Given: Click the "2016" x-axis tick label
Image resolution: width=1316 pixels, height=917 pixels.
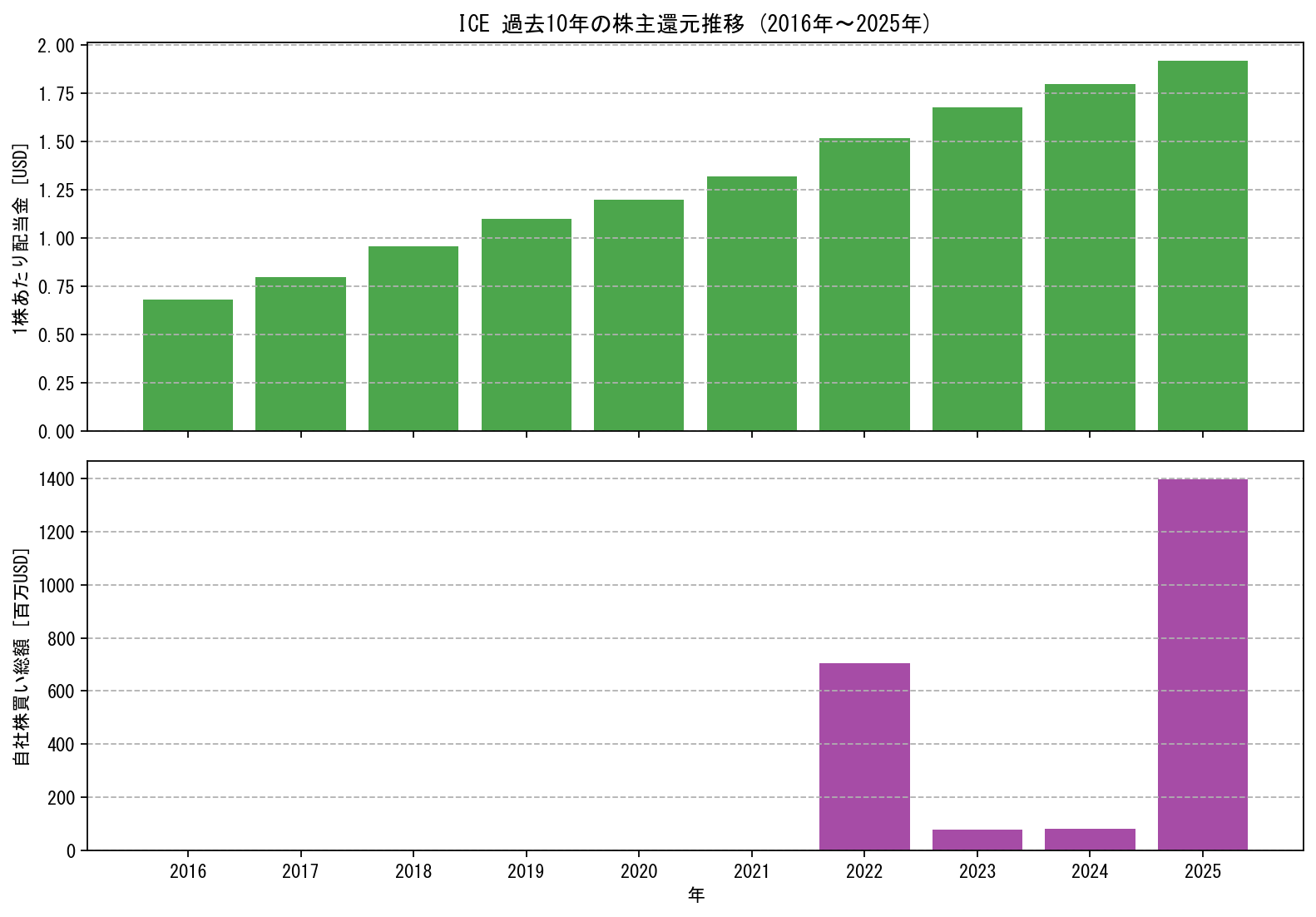Looking at the screenshot, I should [x=188, y=871].
